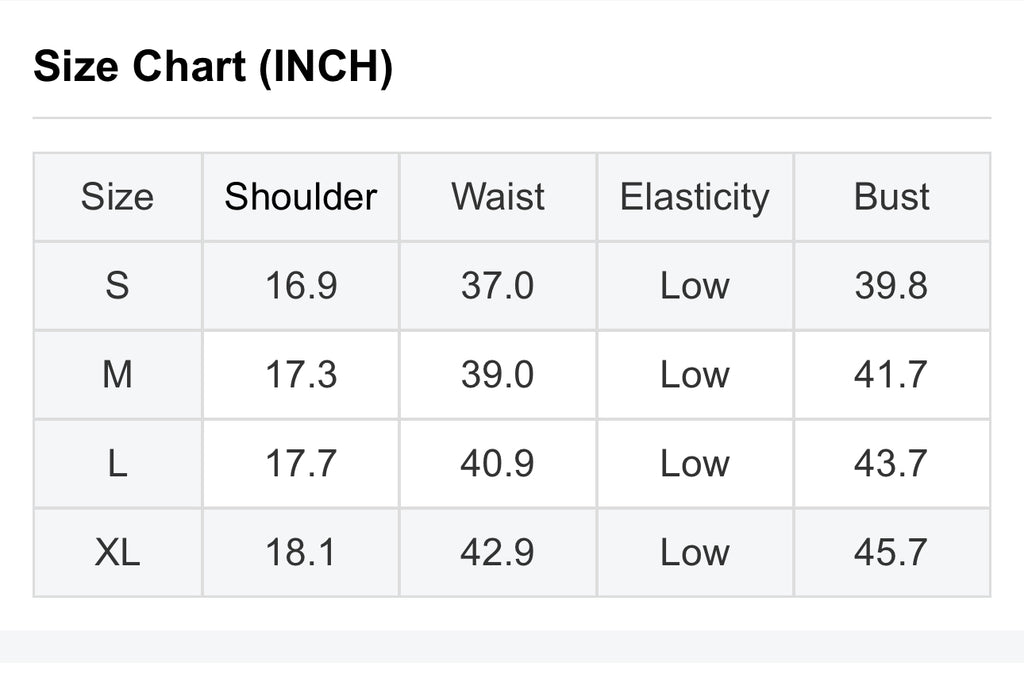This screenshot has height=678, width=1024.
Task: Click shoulder value 16.9 for size S
Action: 300,286
